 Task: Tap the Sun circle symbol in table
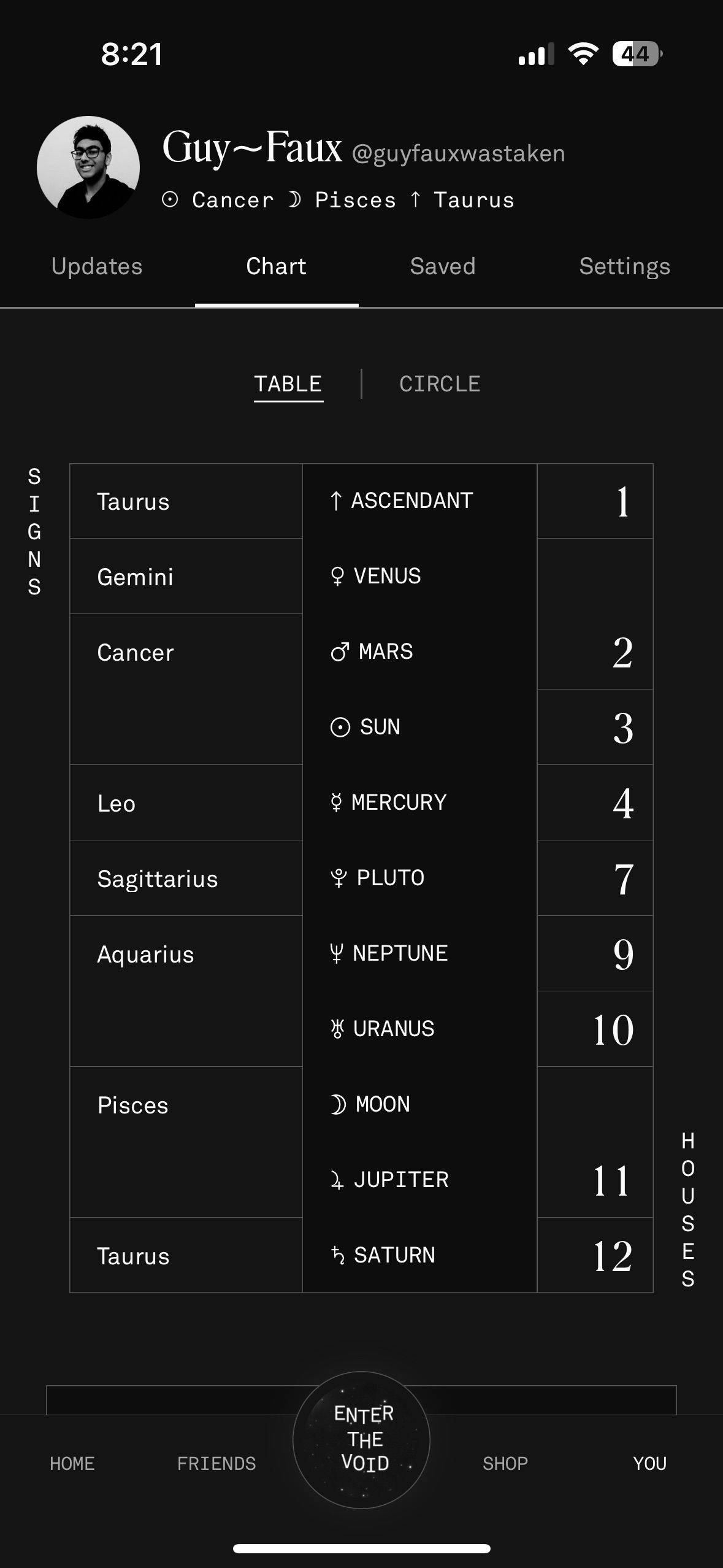[340, 728]
